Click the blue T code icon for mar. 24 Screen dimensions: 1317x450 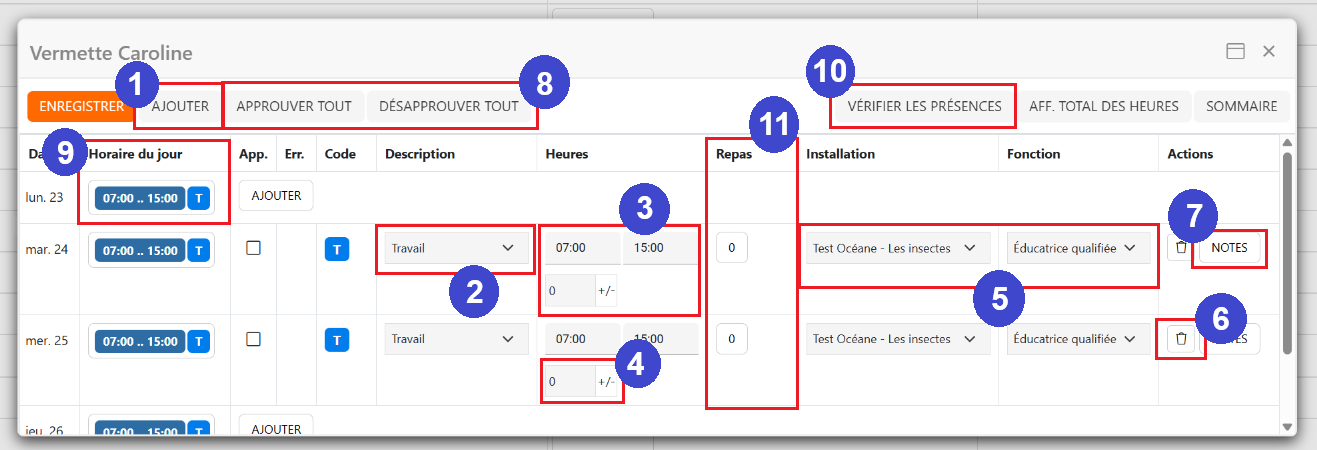coord(336,249)
